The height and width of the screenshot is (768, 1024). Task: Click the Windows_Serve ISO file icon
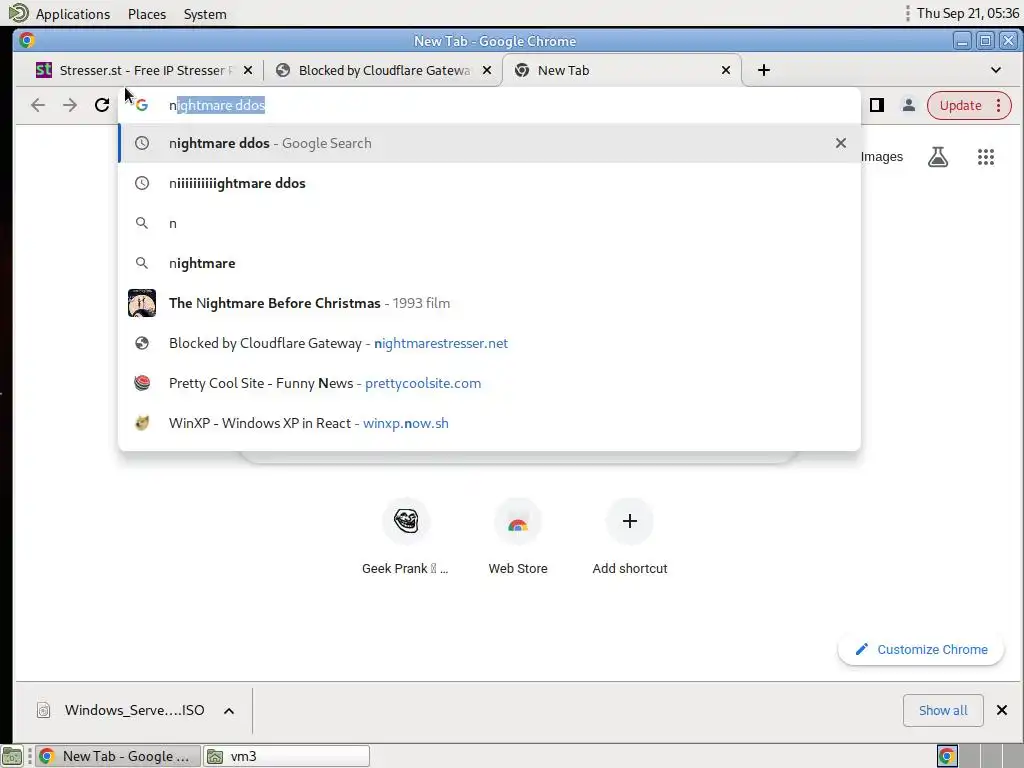click(44, 710)
